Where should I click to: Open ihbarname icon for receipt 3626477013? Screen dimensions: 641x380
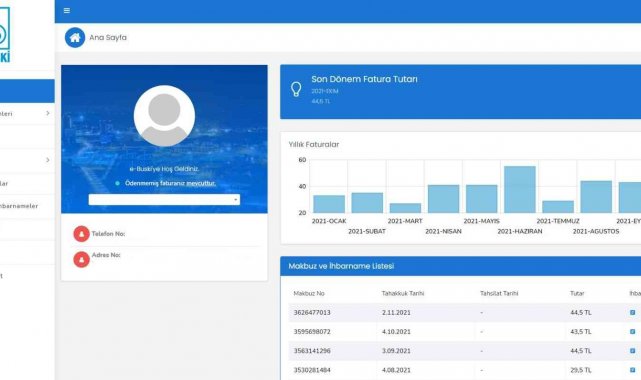[x=632, y=313]
